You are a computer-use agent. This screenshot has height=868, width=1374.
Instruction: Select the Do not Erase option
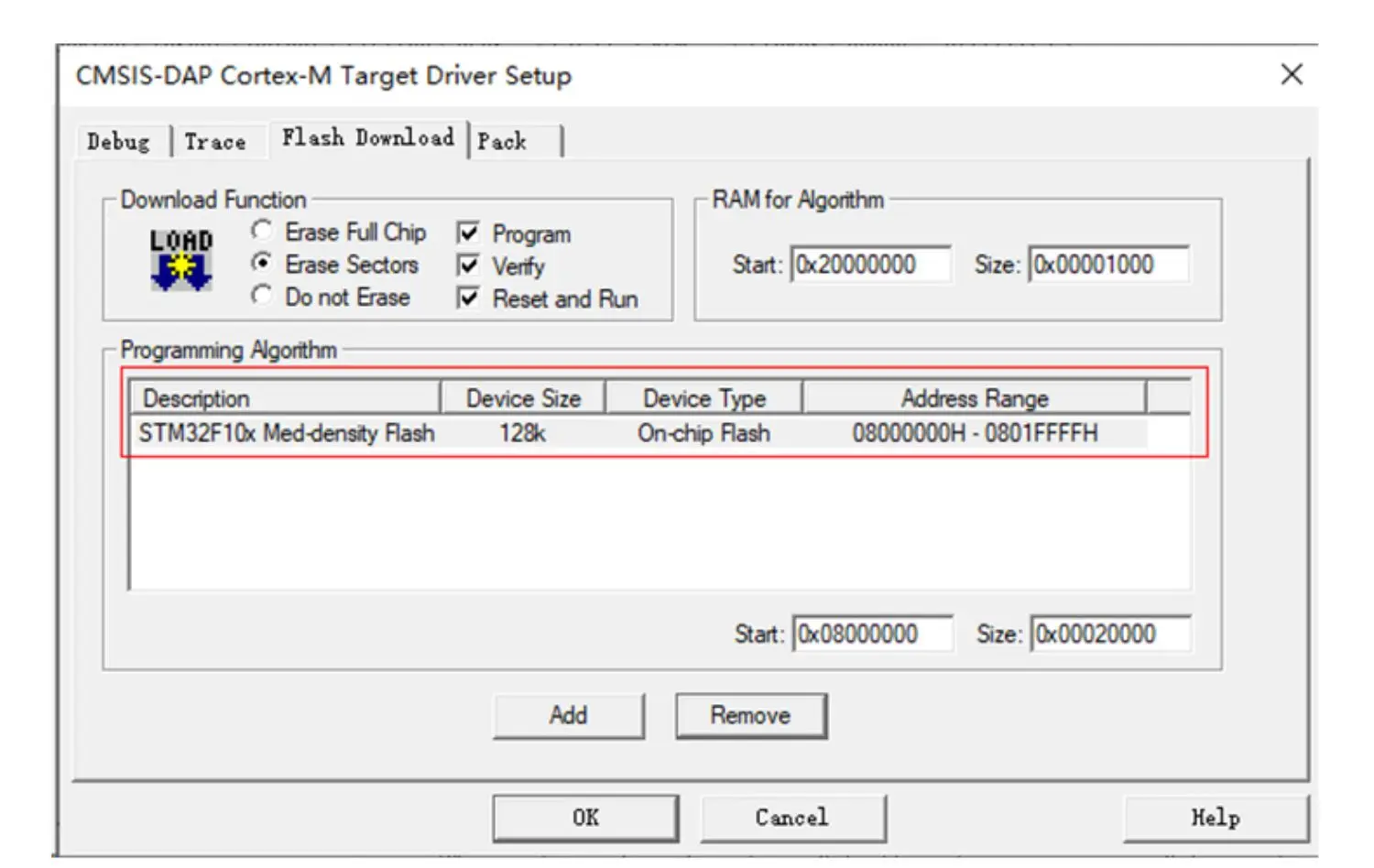click(263, 296)
